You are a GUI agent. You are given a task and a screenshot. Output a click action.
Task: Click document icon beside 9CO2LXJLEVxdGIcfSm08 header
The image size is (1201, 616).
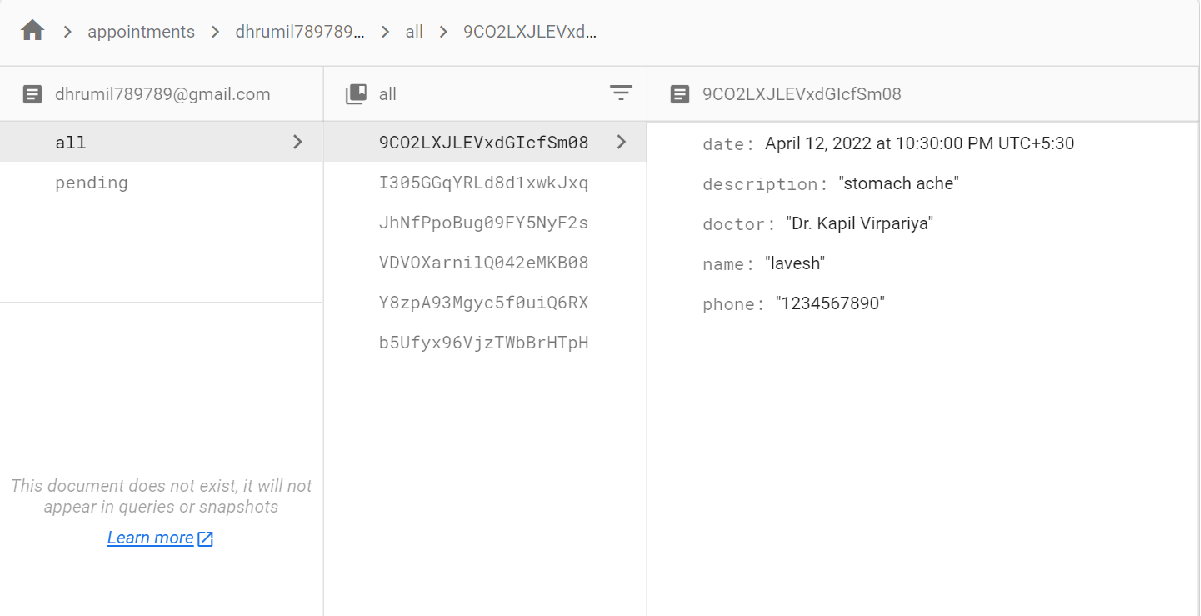[680, 94]
